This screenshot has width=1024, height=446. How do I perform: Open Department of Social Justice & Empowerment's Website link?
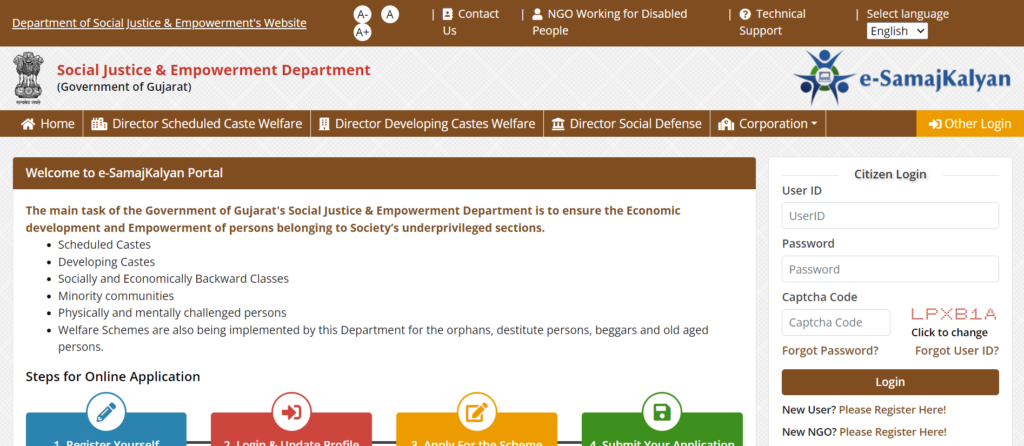[x=159, y=23]
